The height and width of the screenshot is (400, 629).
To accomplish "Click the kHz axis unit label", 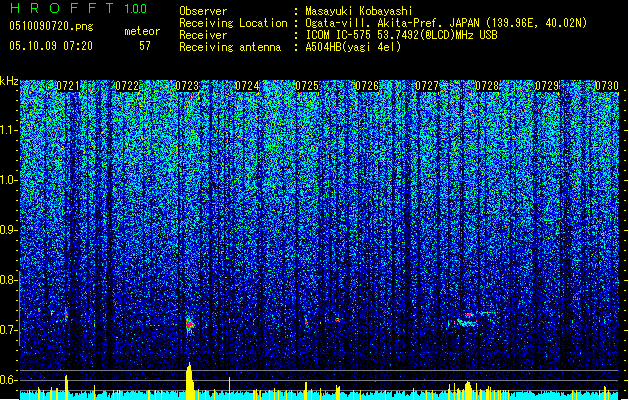I will click(x=9, y=81).
